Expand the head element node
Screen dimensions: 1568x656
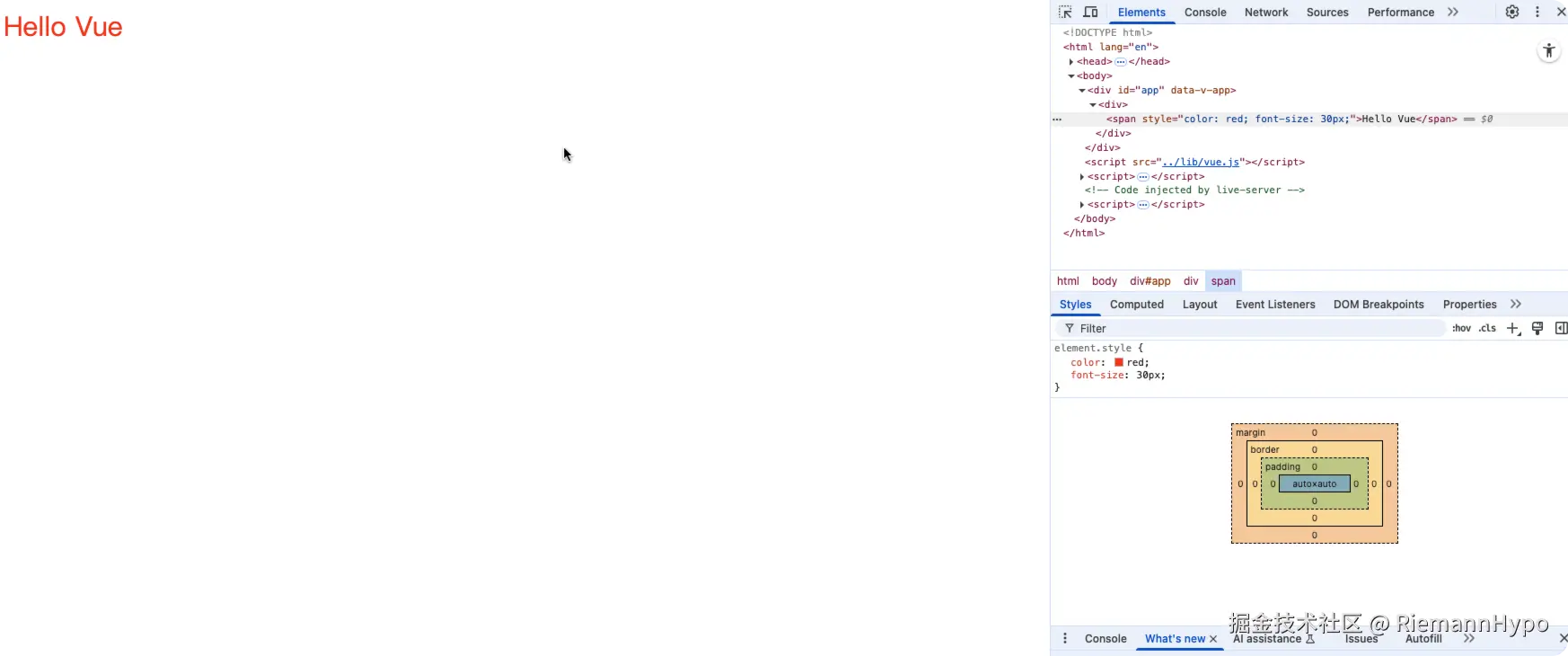tap(1071, 61)
